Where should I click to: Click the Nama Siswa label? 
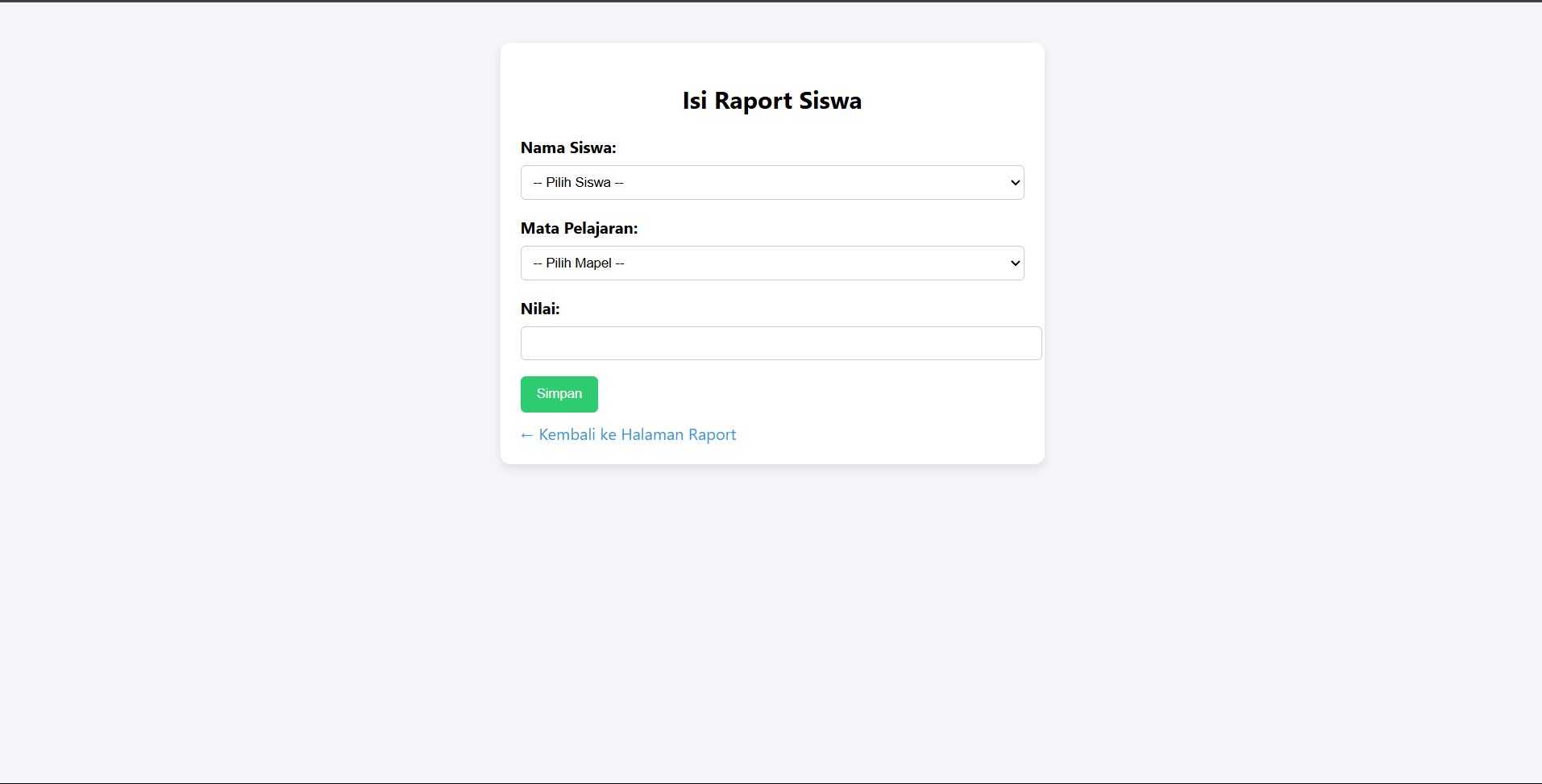point(568,148)
